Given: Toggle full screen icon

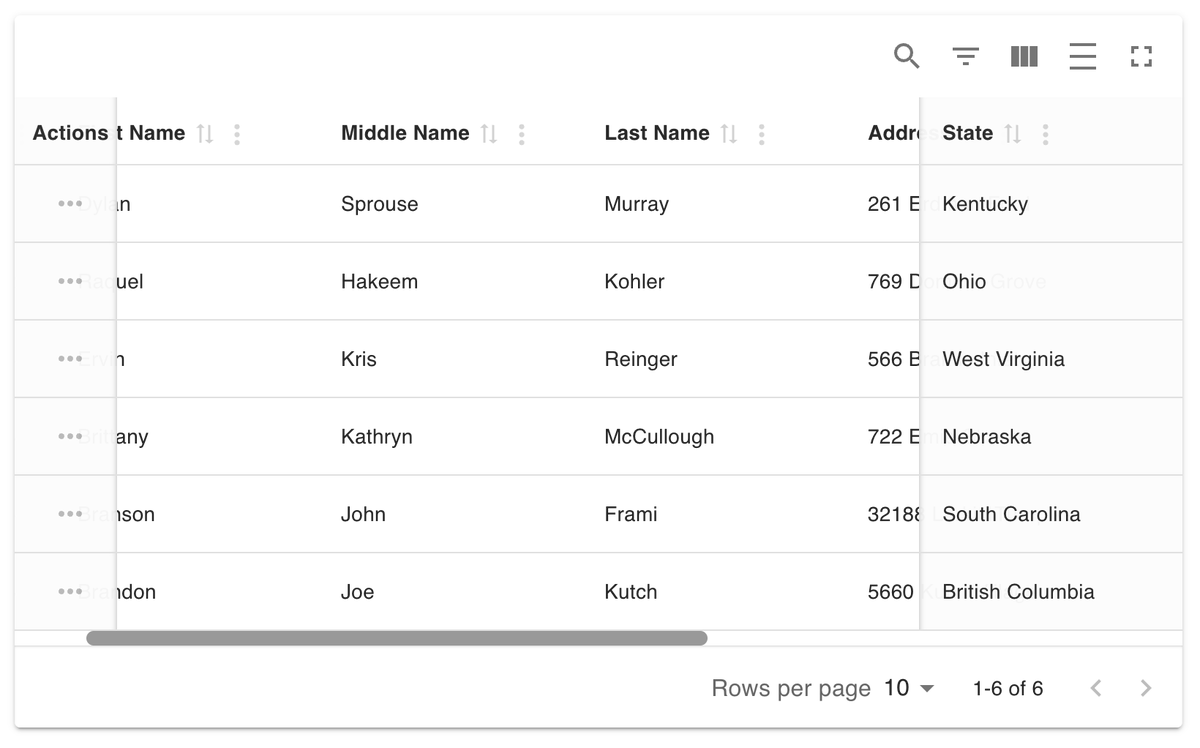Looking at the screenshot, I should coord(1141,56).
